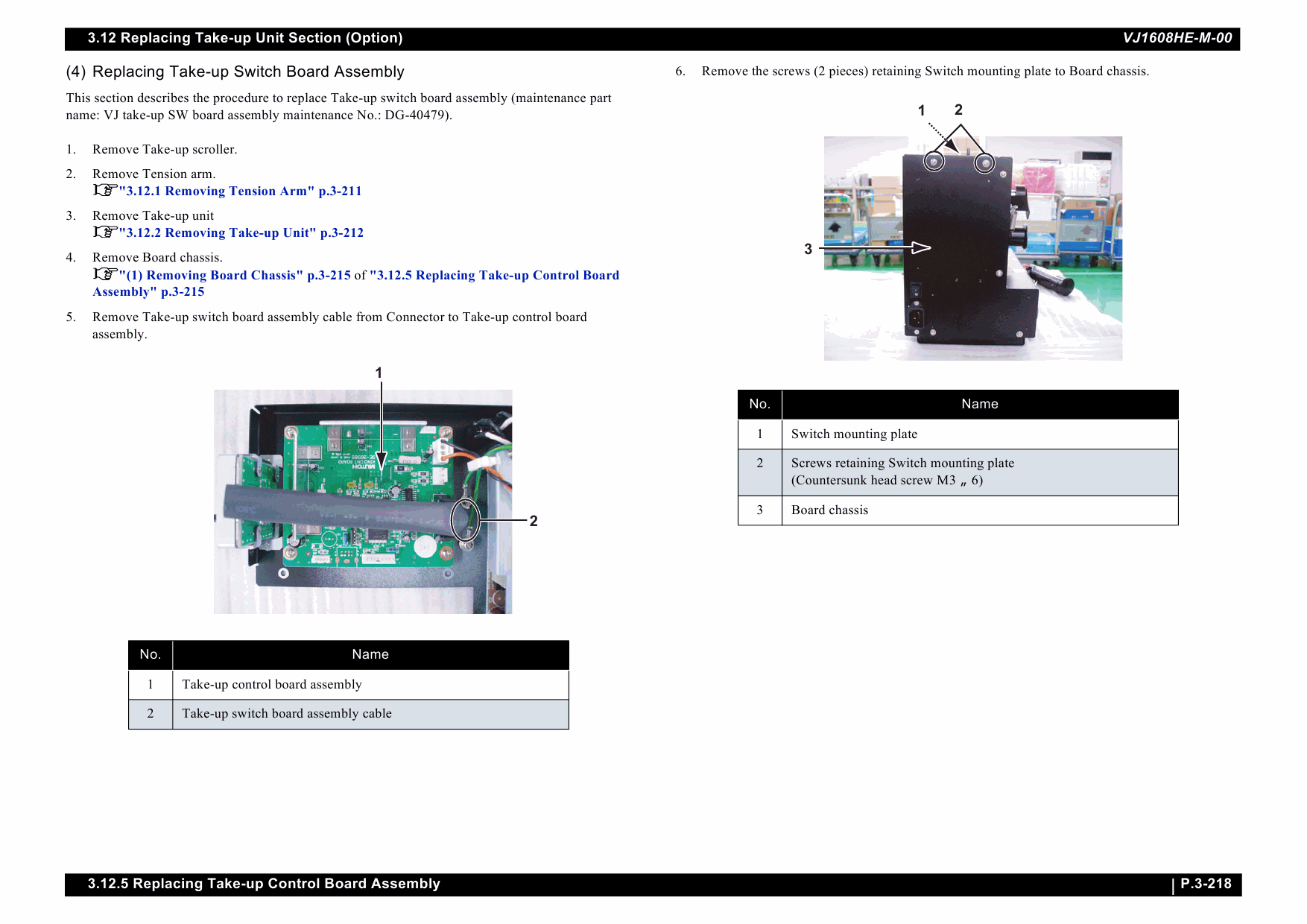Click the "No." header of the left table
1307x924 pixels.
click(151, 654)
